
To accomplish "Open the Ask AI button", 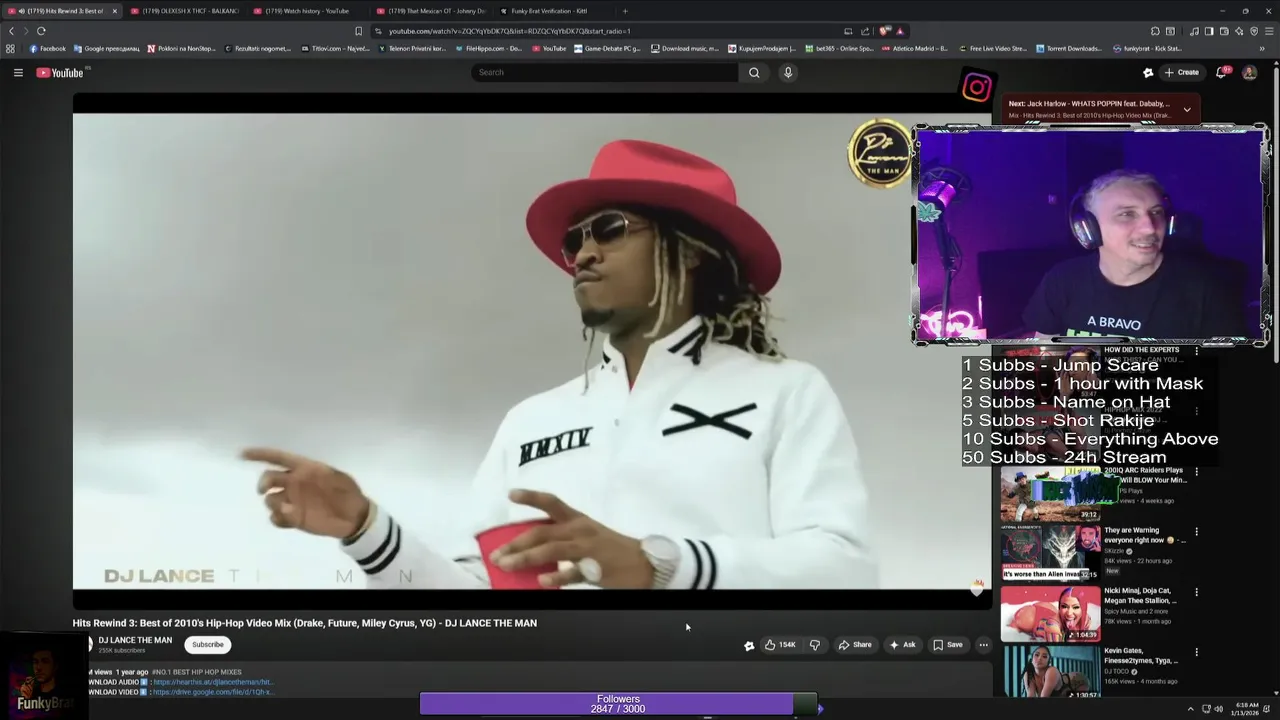I will pos(902,645).
